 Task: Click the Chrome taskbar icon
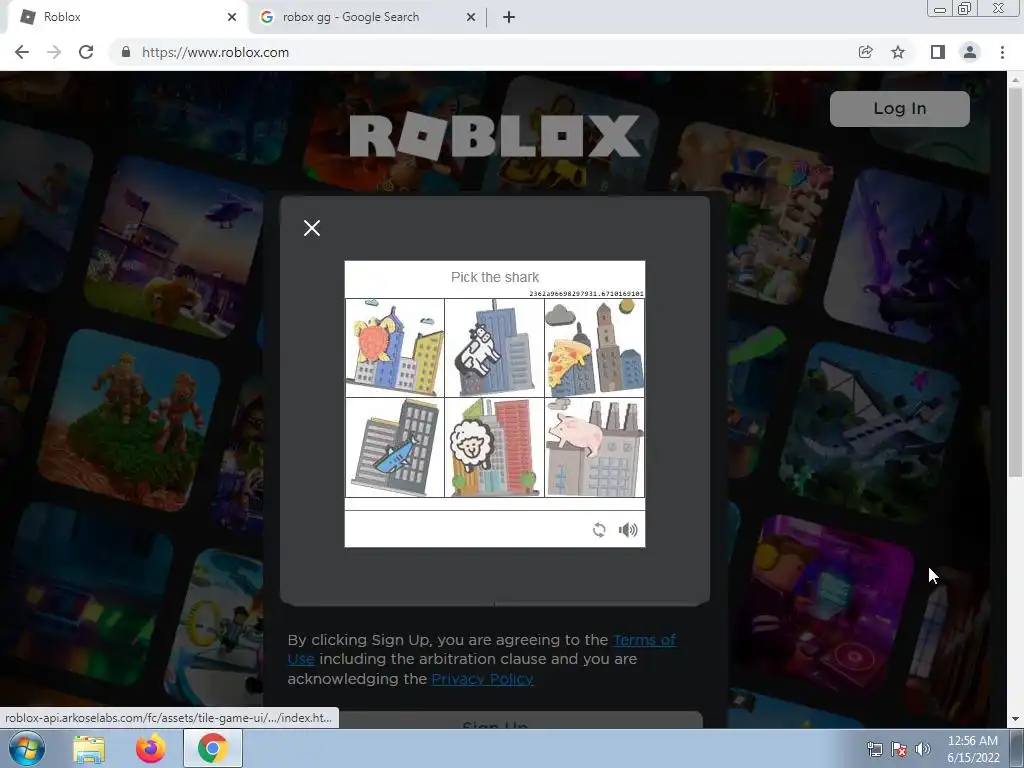click(x=213, y=748)
